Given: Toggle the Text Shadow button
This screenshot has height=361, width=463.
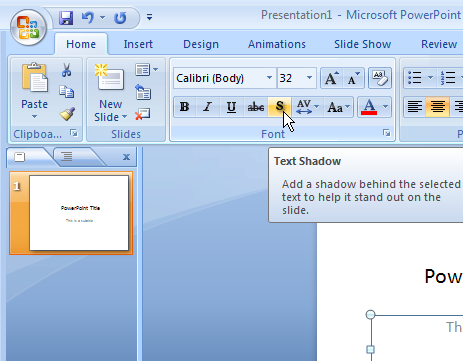Looking at the screenshot, I should tap(279, 107).
